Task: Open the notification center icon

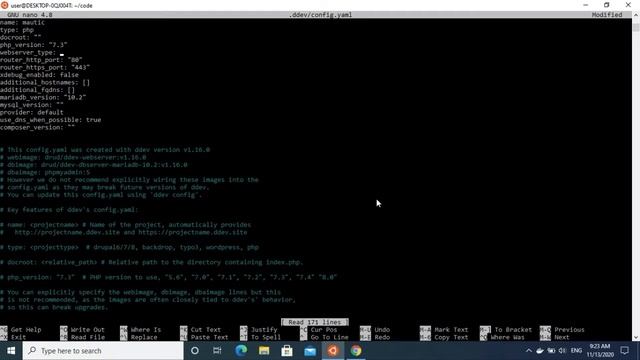Action: (624, 351)
